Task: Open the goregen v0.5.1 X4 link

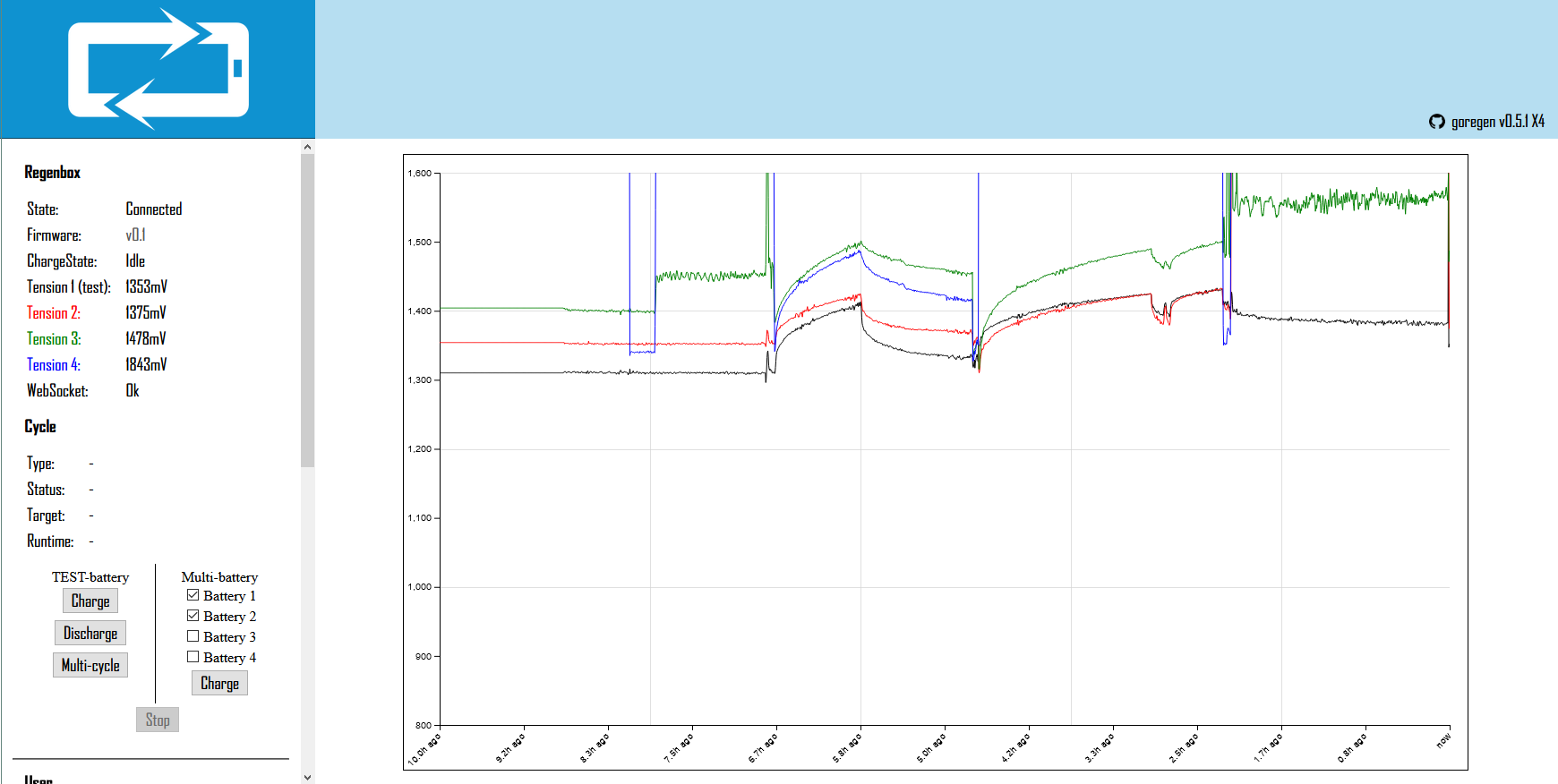Action: tap(1497, 122)
